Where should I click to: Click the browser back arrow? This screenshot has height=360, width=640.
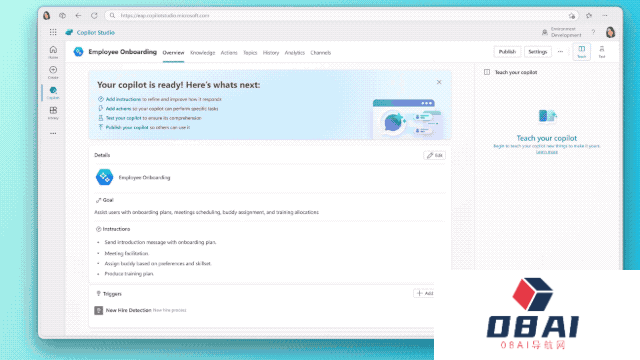[x=78, y=16]
